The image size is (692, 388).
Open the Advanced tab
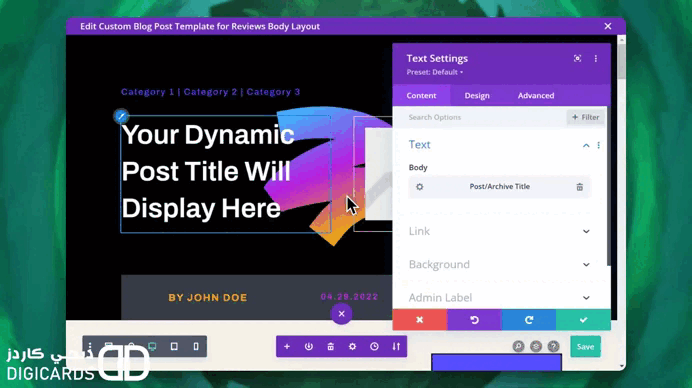536,95
